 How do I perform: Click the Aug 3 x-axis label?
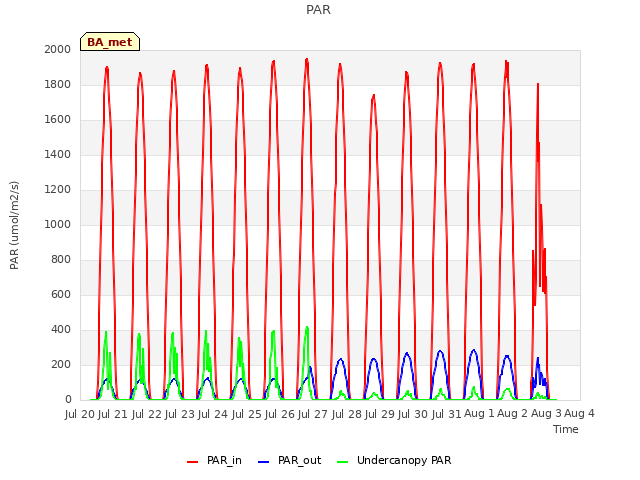point(546,414)
